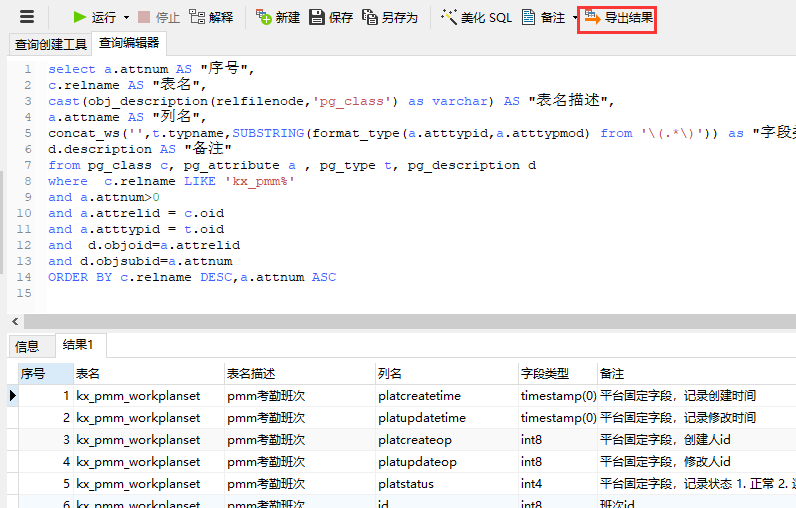Click the 备注 column header in results
This screenshot has height=508, width=796.
696,374
